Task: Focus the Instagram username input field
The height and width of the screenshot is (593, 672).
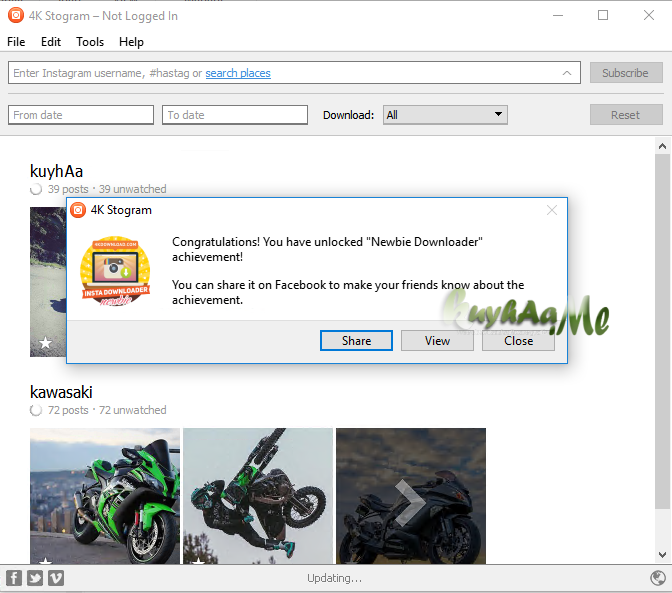Action: [x=294, y=73]
